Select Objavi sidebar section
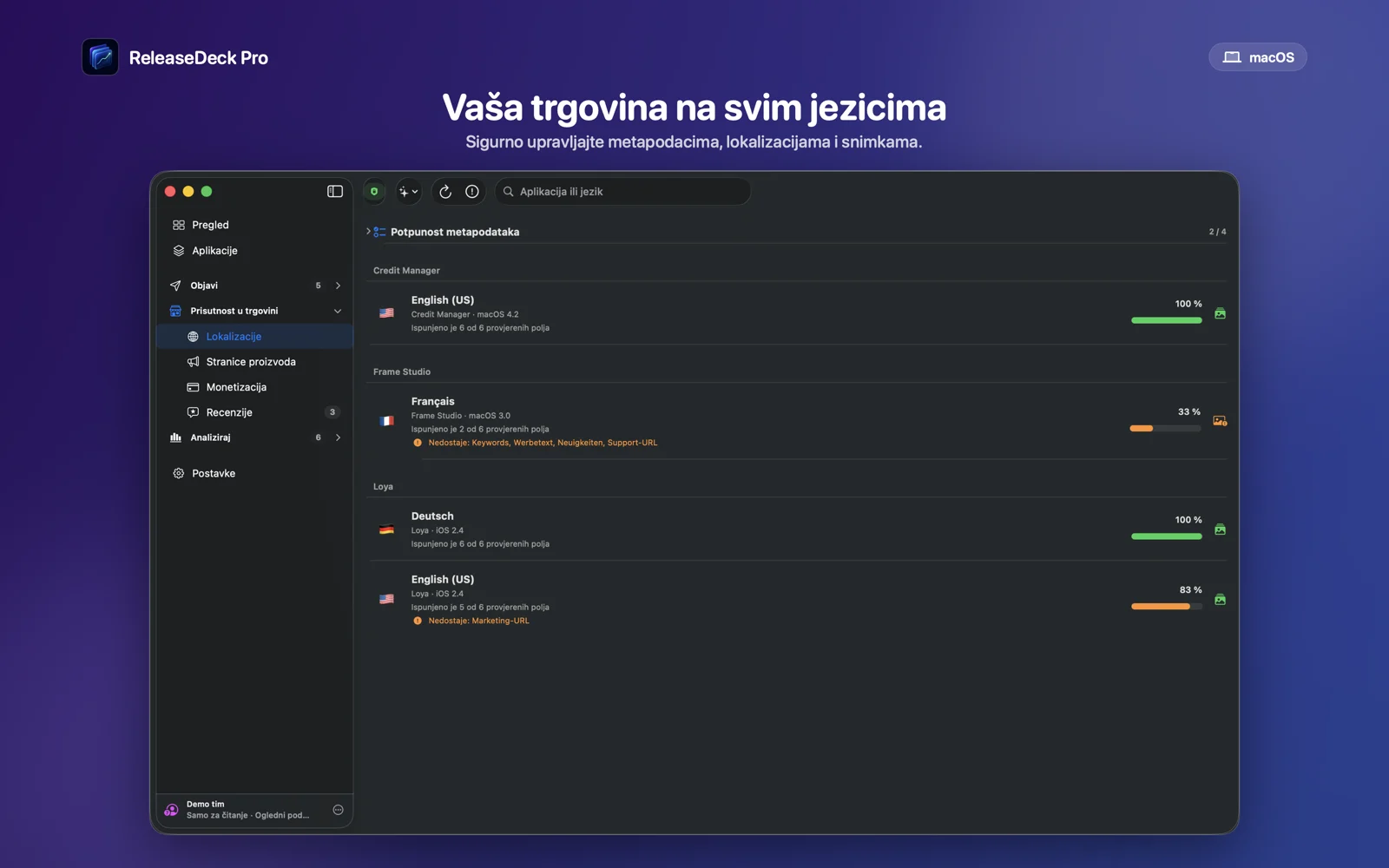 [254, 286]
